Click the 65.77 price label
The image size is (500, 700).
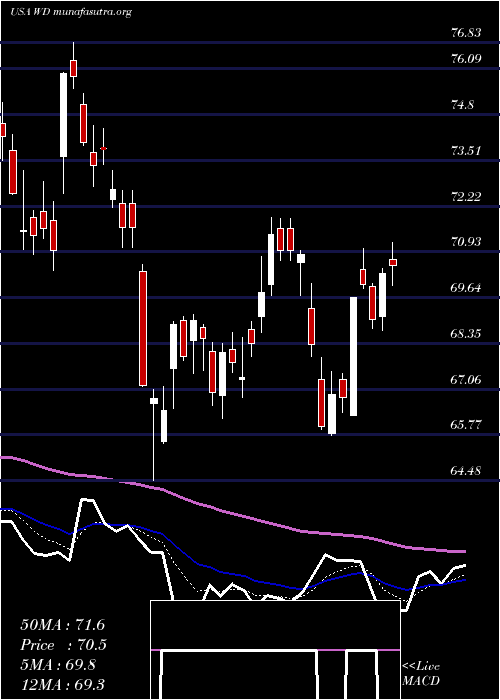coord(466,425)
